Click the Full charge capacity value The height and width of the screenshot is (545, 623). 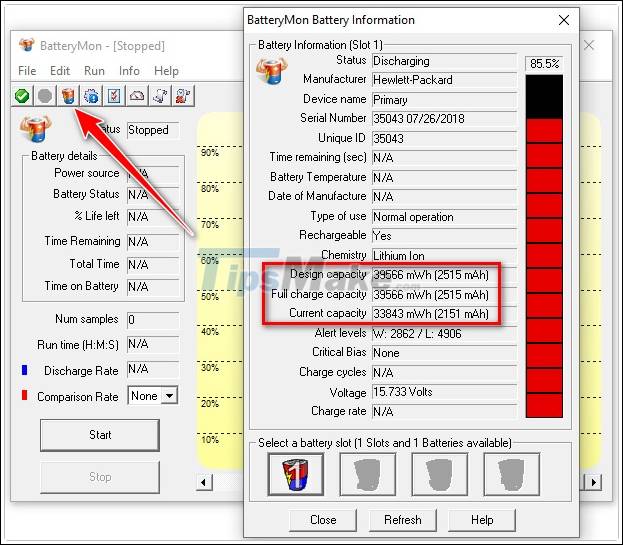click(444, 295)
